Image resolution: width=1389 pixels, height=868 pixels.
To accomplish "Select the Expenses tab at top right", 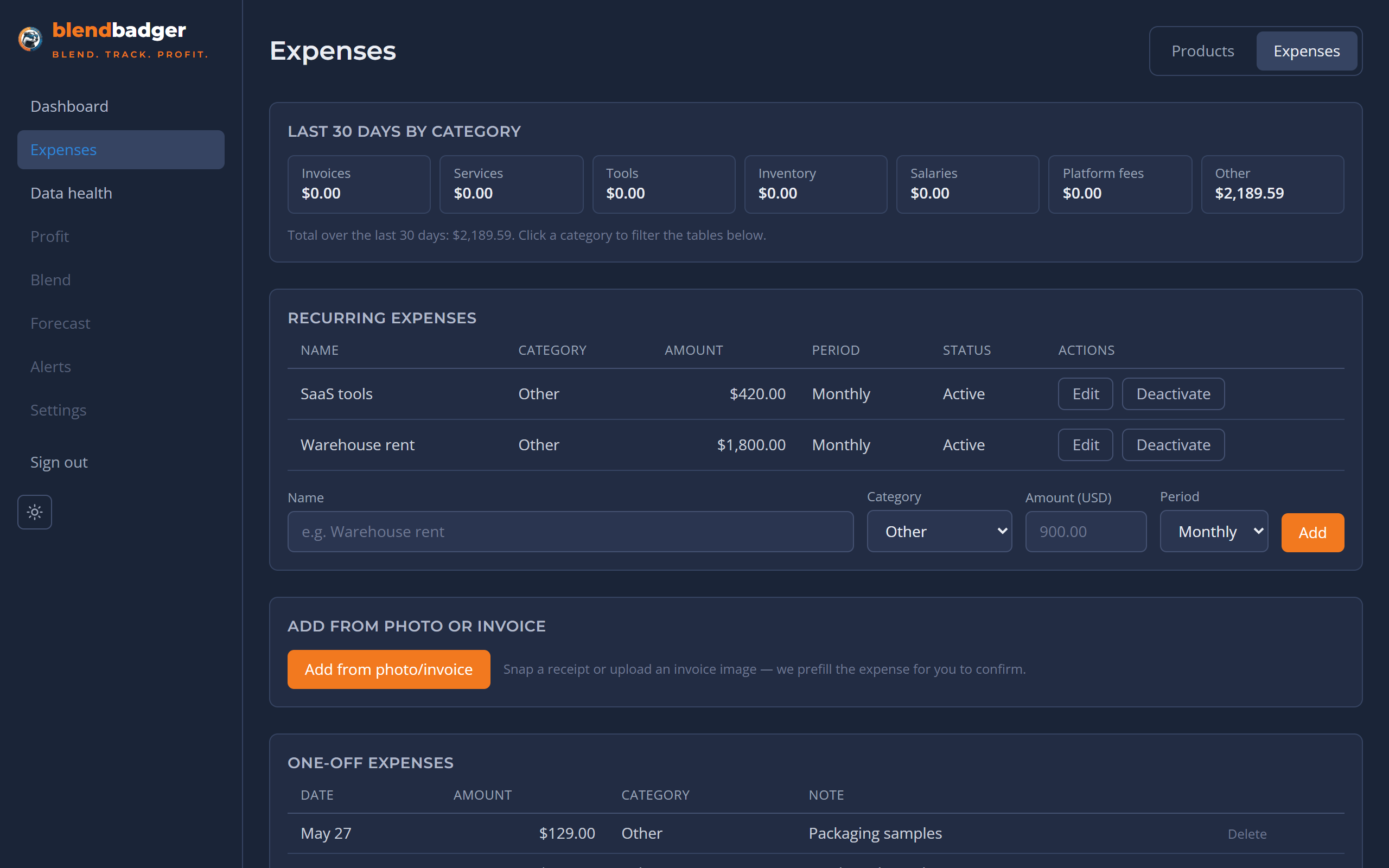I will click(x=1307, y=51).
